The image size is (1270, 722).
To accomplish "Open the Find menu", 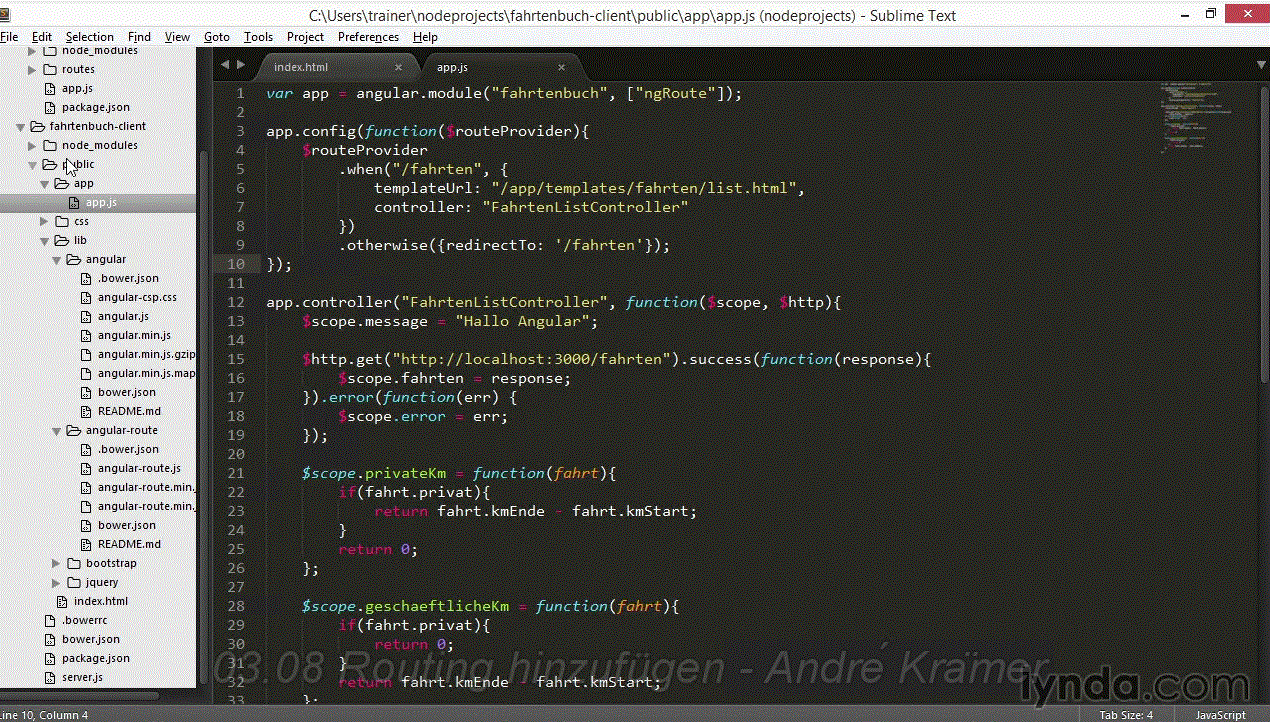I will pyautogui.click(x=140, y=37).
